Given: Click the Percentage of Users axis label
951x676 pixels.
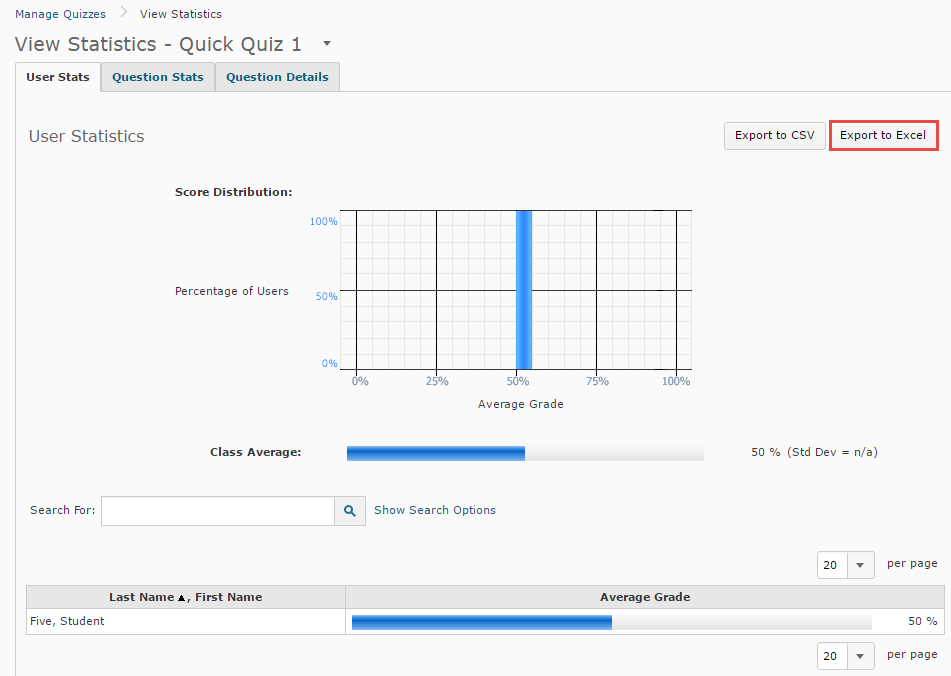Looking at the screenshot, I should pos(232,291).
